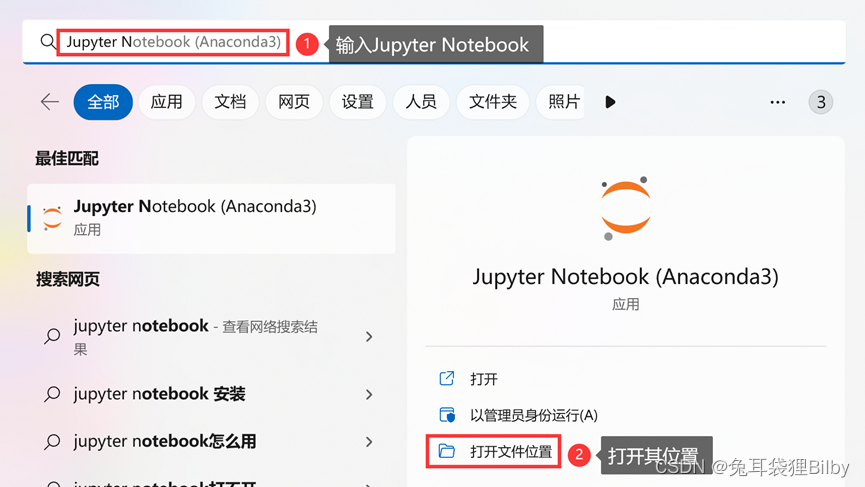The image size is (865, 487).
Task: Click the Jupyter icon in best match row
Action: pos(52,218)
